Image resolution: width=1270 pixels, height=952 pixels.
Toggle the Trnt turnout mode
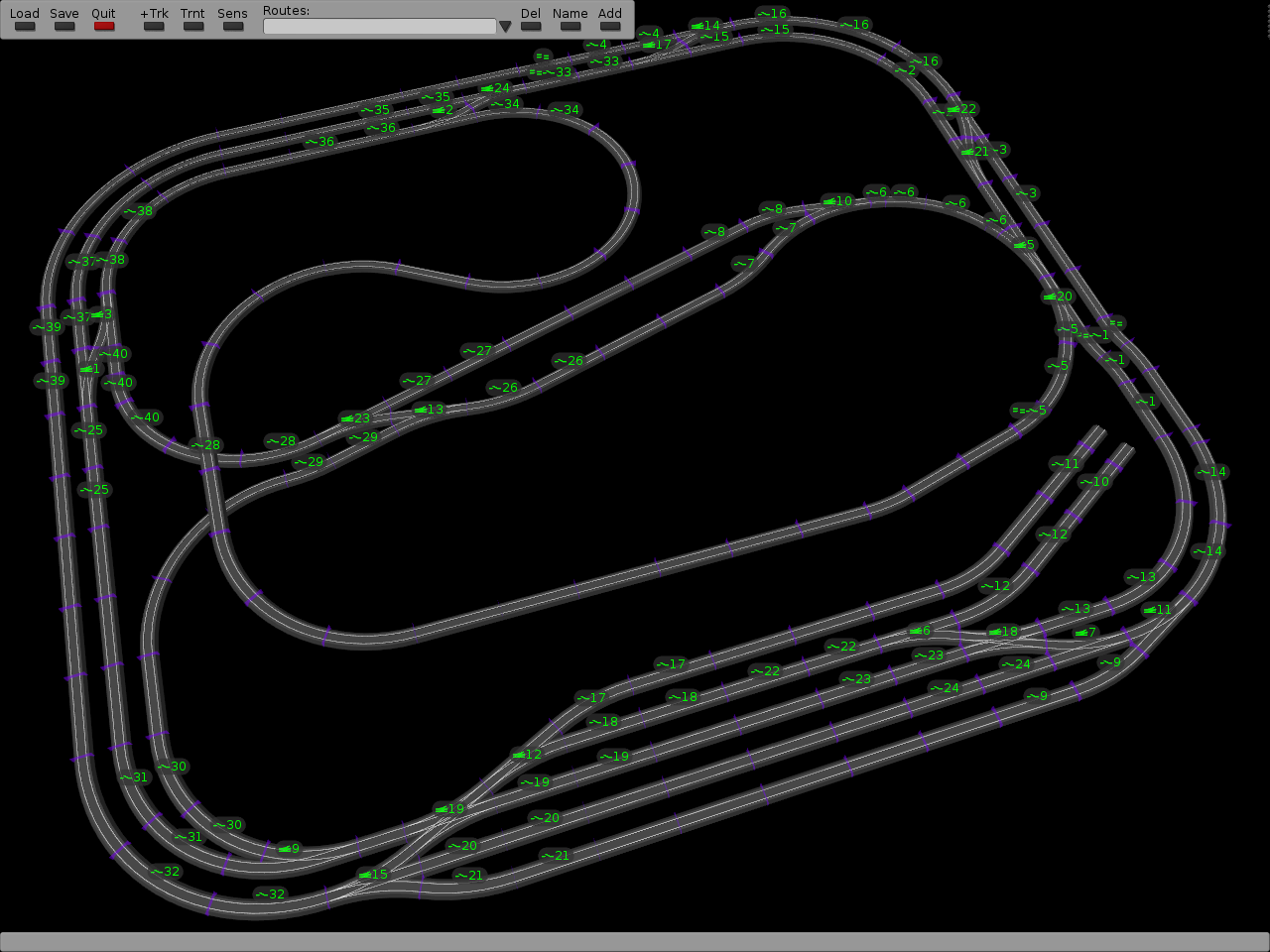click(192, 26)
